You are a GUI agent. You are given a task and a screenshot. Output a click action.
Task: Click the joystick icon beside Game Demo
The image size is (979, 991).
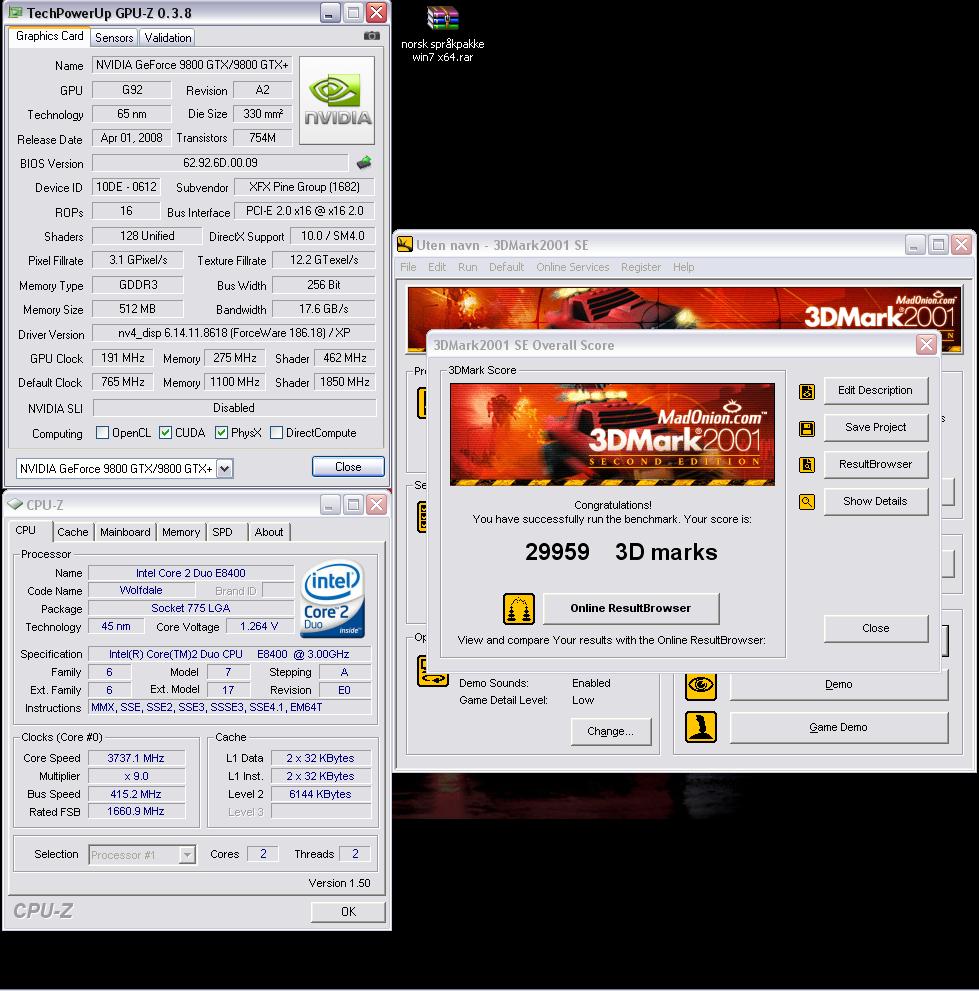point(701,727)
